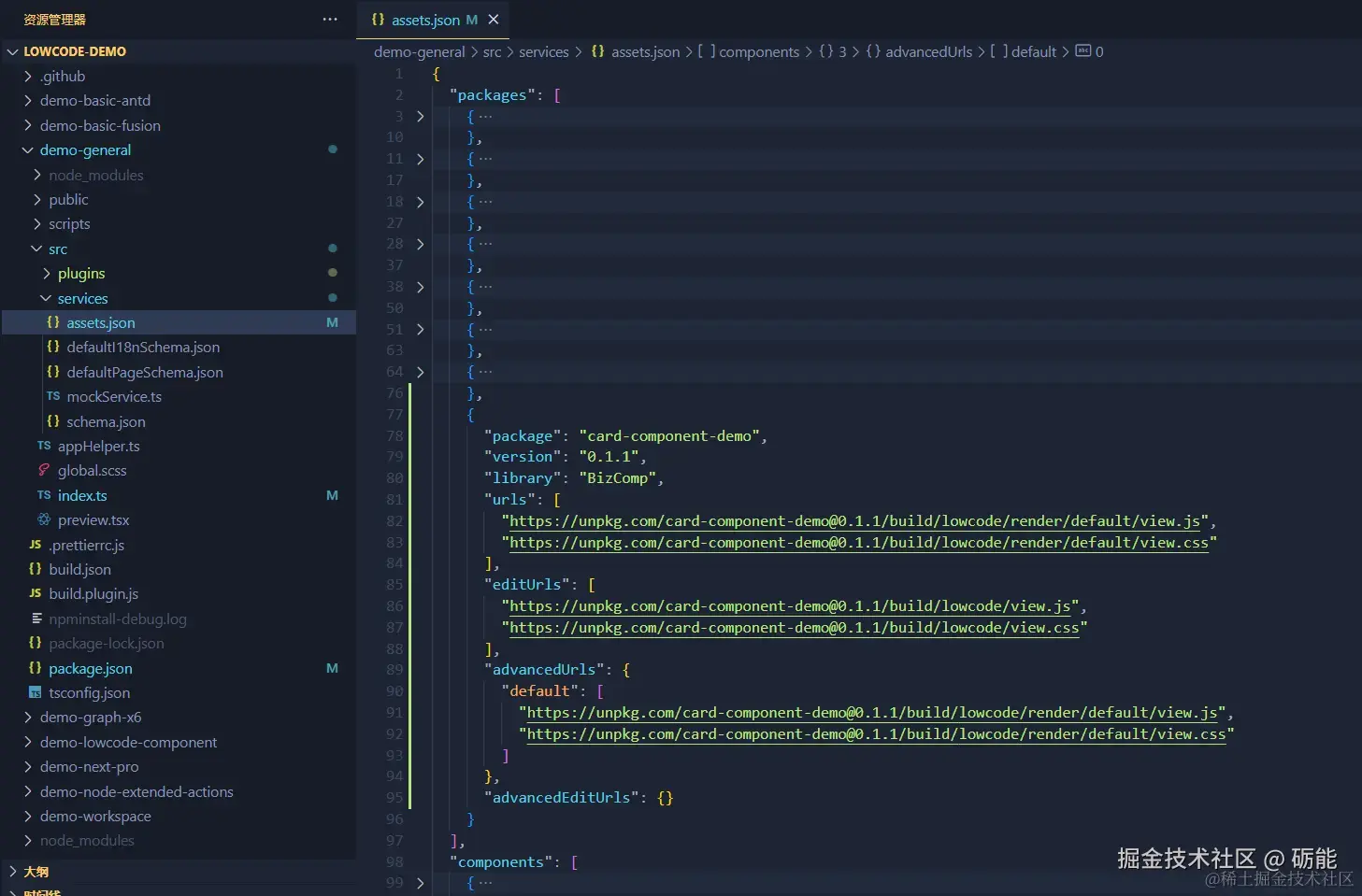Open the explorer more actions ellipsis menu
Image resolution: width=1362 pixels, height=896 pixels.
pos(330,20)
